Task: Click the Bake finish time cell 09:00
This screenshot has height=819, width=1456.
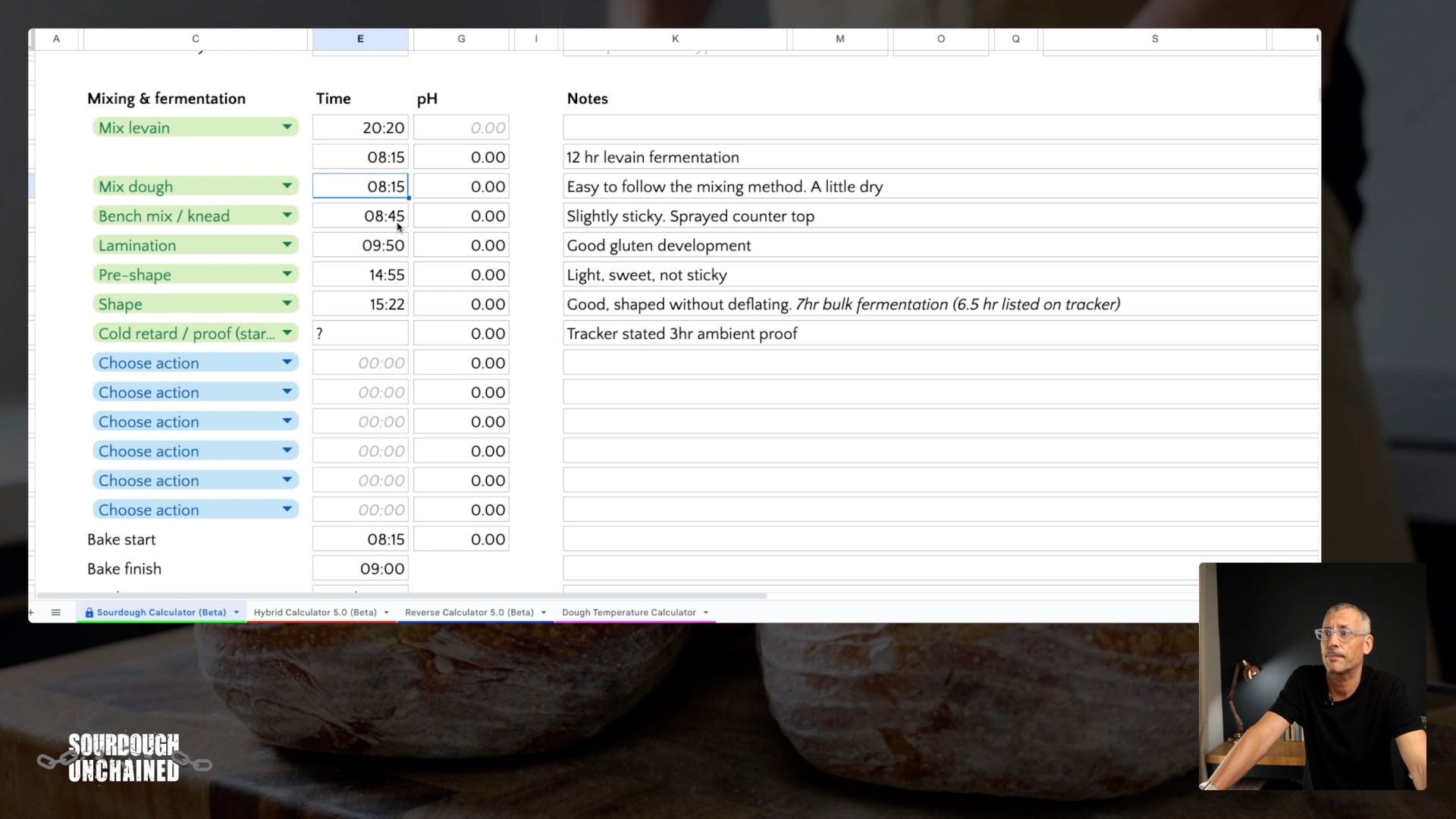Action: [360, 569]
